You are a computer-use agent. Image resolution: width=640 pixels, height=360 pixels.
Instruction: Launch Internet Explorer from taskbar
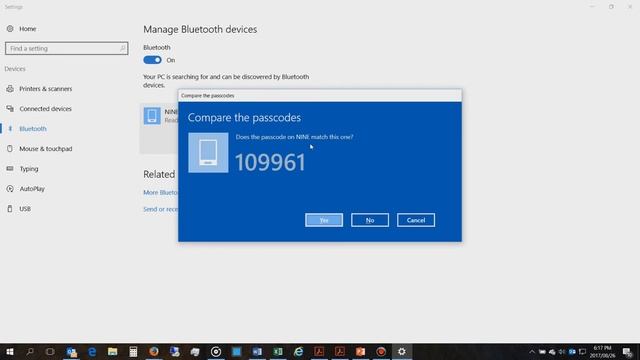tap(298, 351)
